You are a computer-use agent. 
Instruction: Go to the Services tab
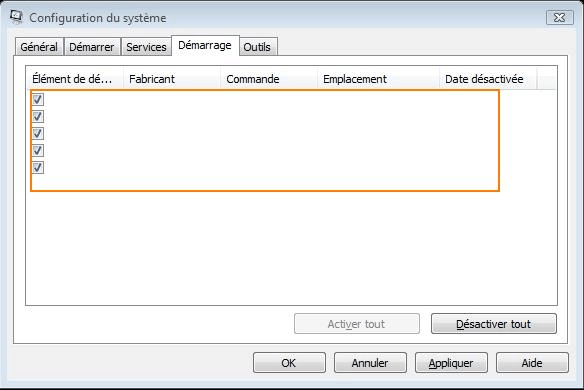[146, 47]
